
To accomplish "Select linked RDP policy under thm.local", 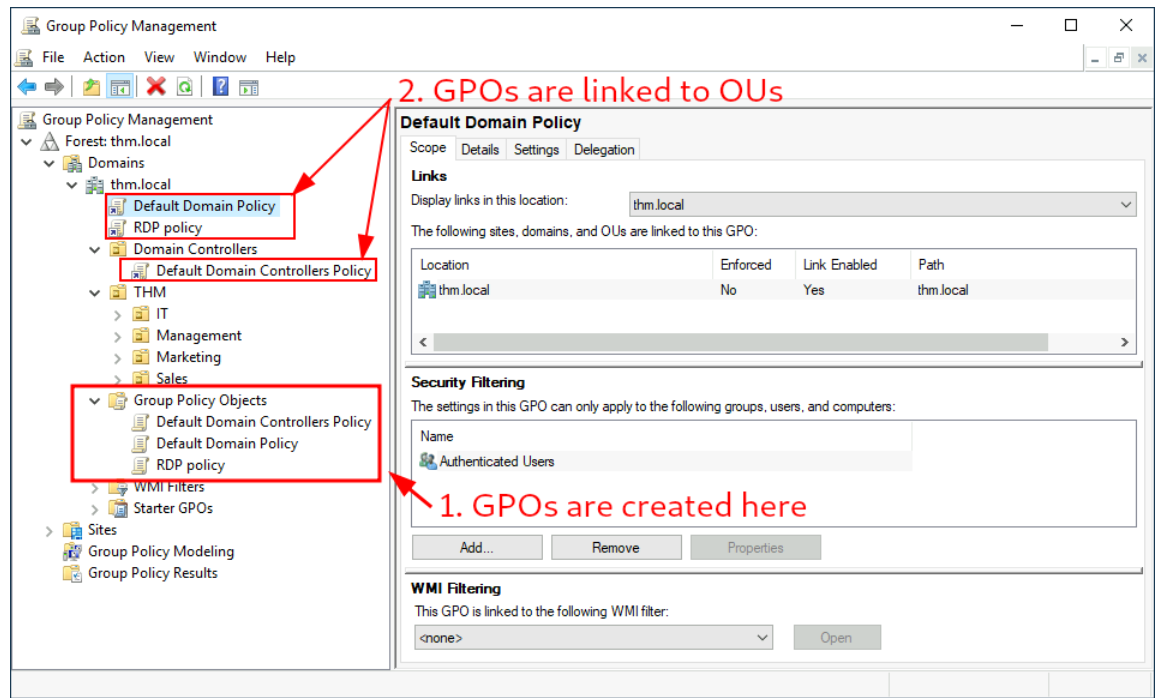I will click(167, 228).
